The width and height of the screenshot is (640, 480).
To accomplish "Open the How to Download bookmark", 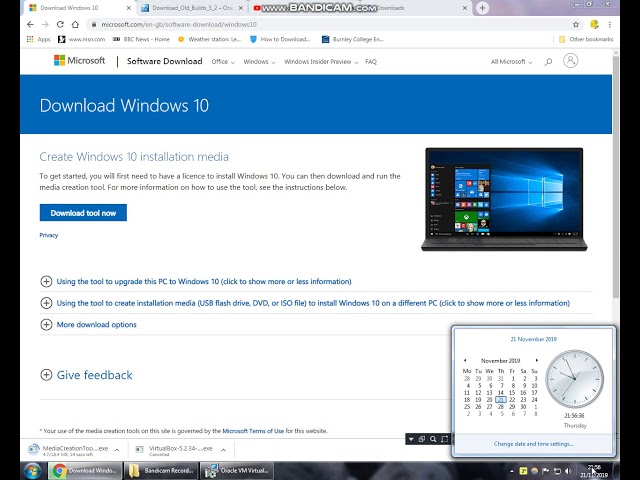I will coord(280,39).
